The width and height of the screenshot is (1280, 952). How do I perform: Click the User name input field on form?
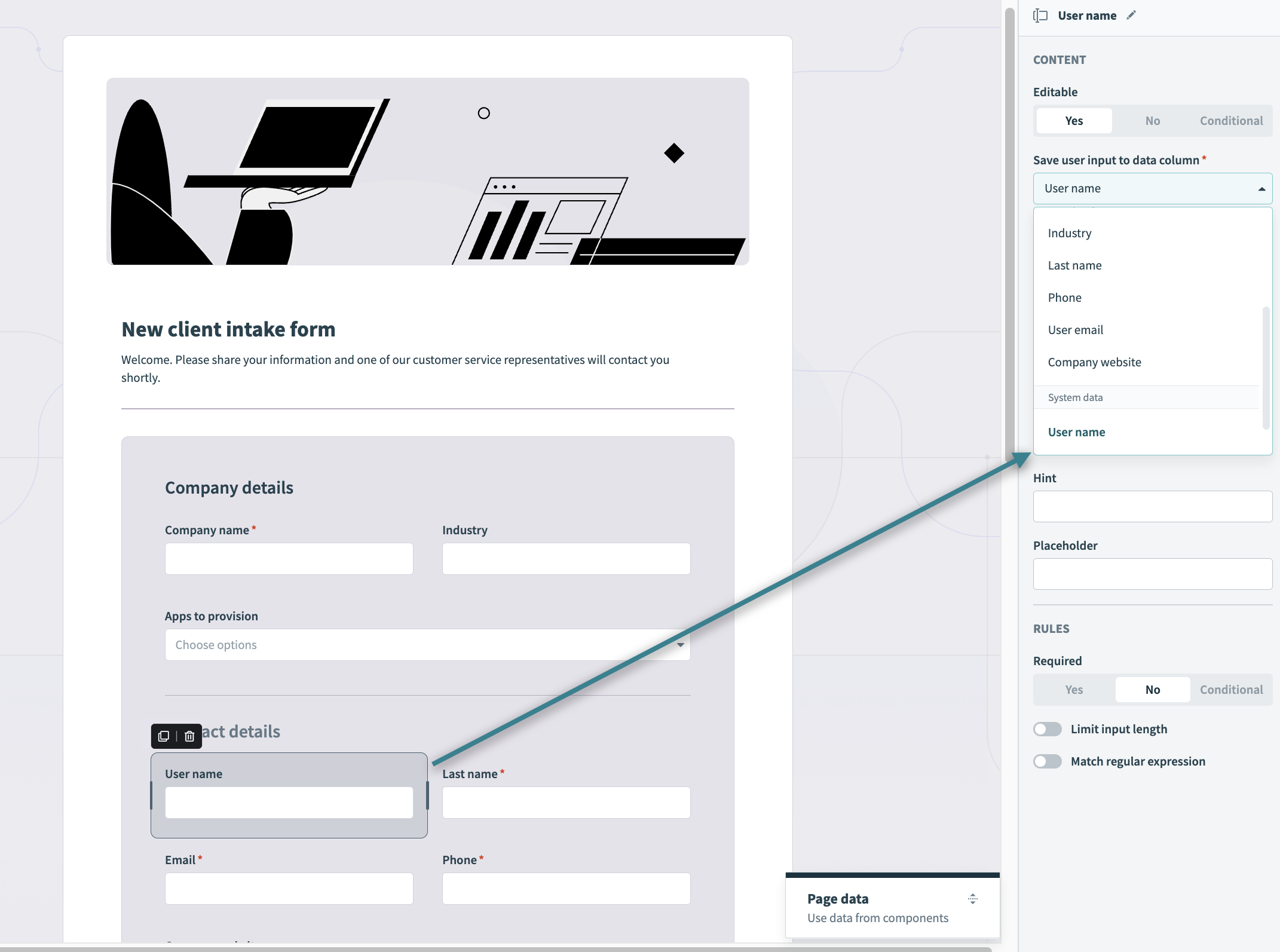pos(289,803)
